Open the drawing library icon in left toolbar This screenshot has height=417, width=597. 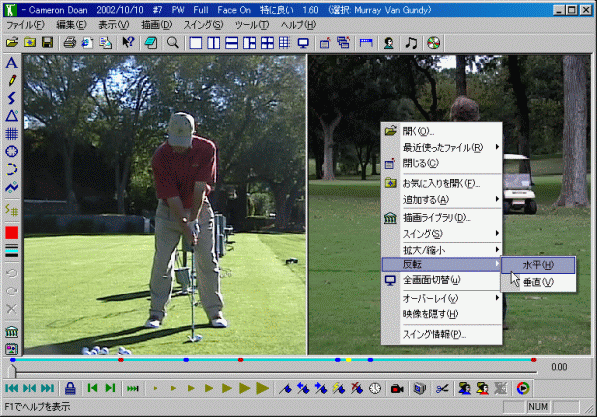11,332
